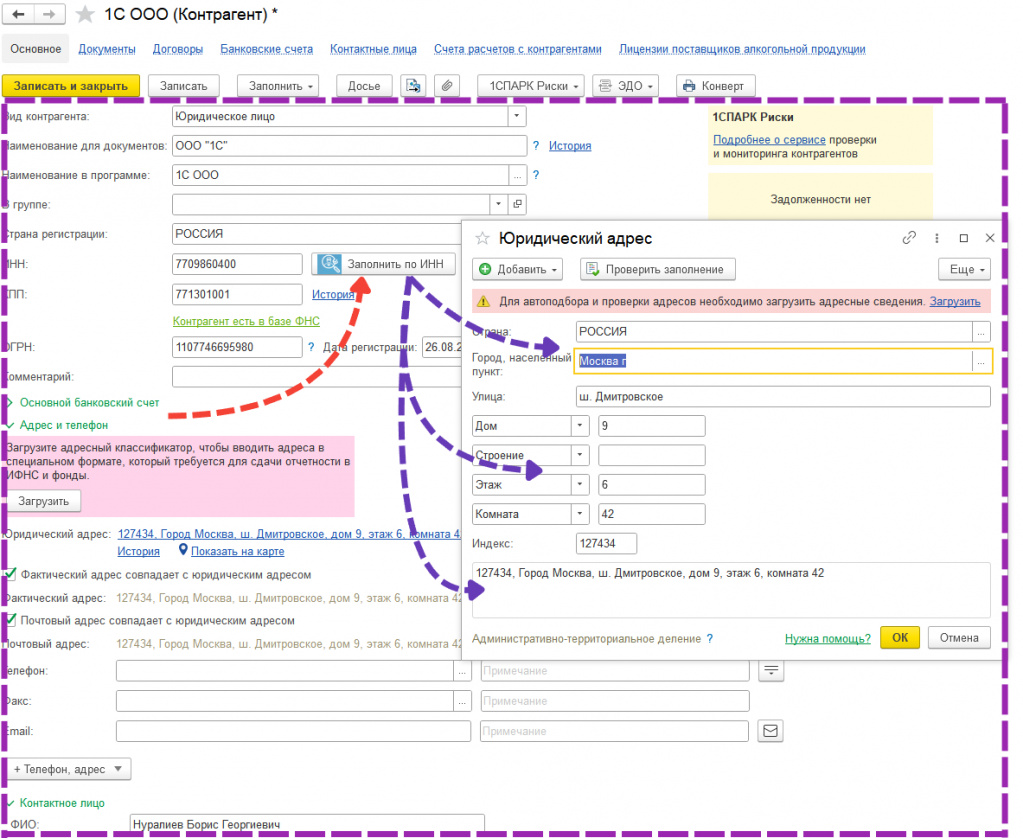Open the ЭДО dropdown menu
This screenshot has width=1023, height=838.
(627, 85)
